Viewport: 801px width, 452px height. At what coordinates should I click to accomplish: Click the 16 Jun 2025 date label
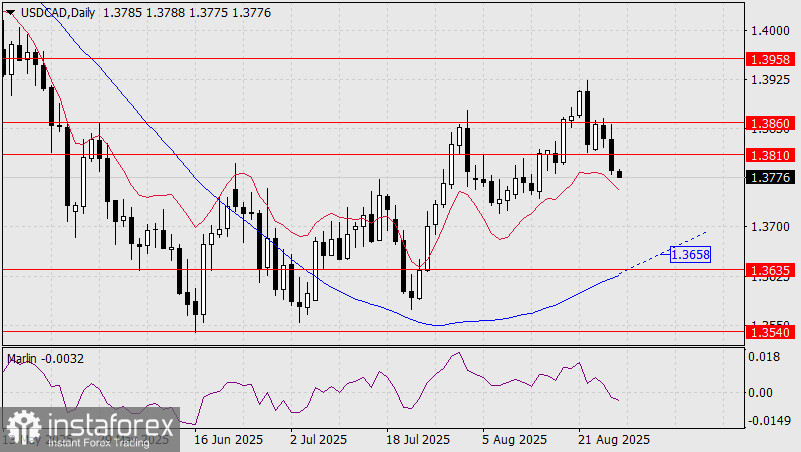tap(228, 439)
